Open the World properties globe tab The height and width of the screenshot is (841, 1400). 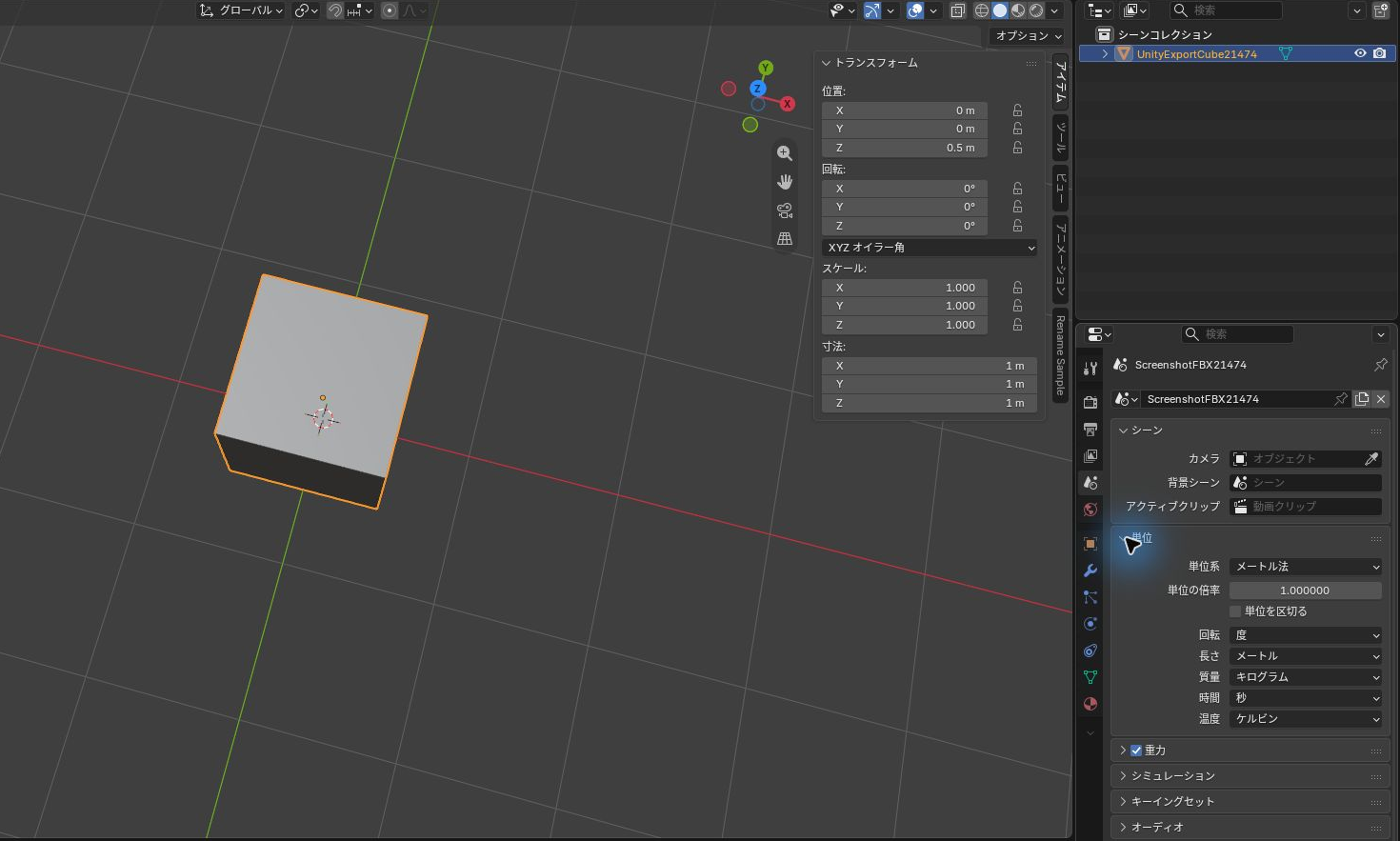pos(1090,510)
